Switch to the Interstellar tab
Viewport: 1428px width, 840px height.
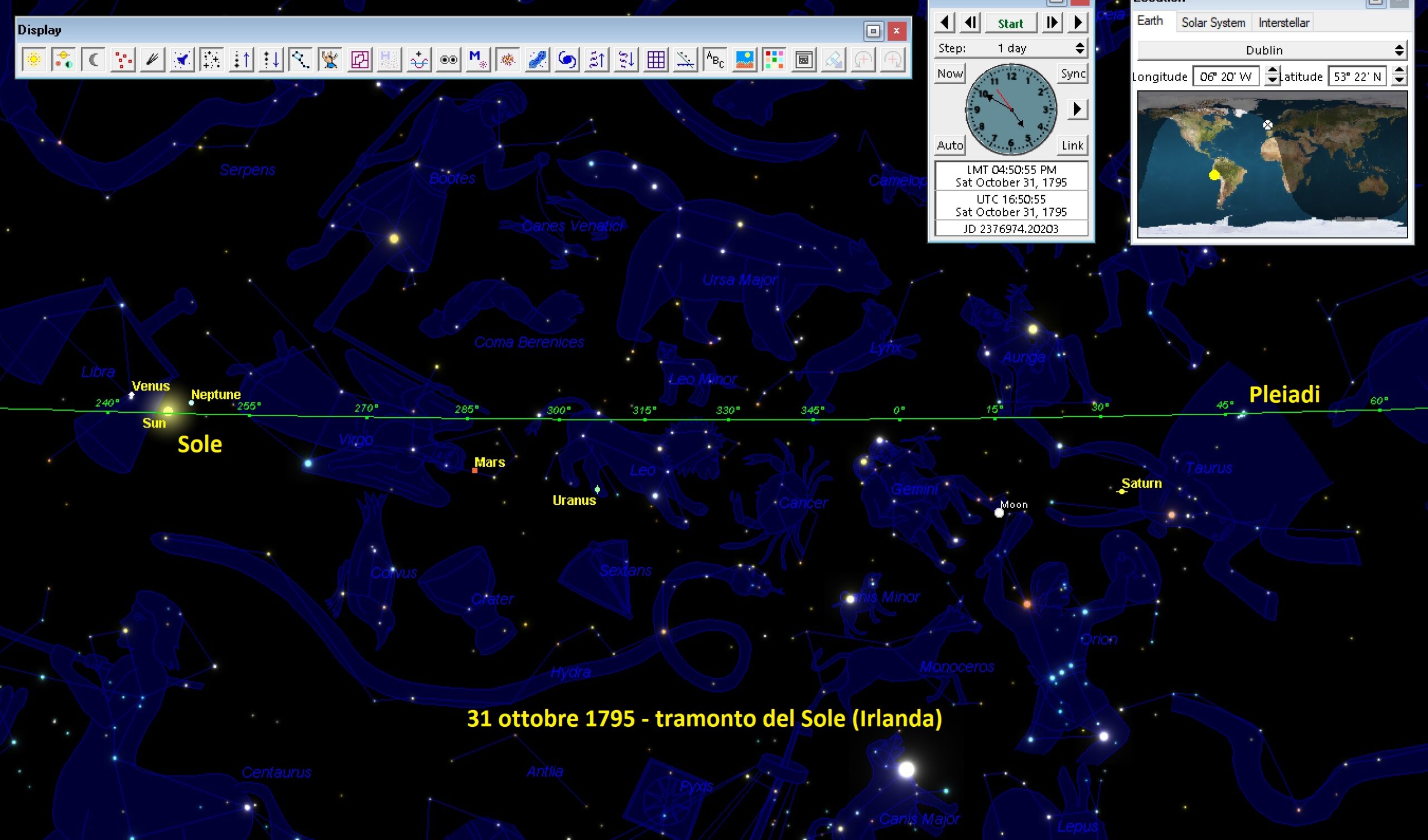(1284, 23)
